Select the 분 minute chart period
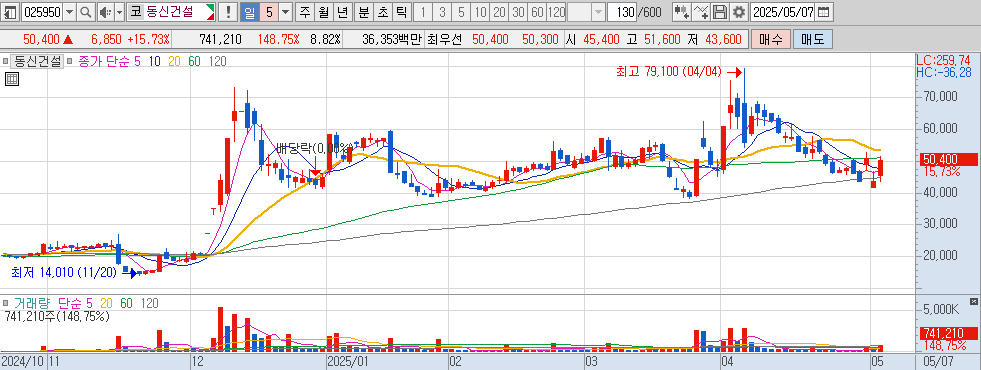 click(x=363, y=11)
